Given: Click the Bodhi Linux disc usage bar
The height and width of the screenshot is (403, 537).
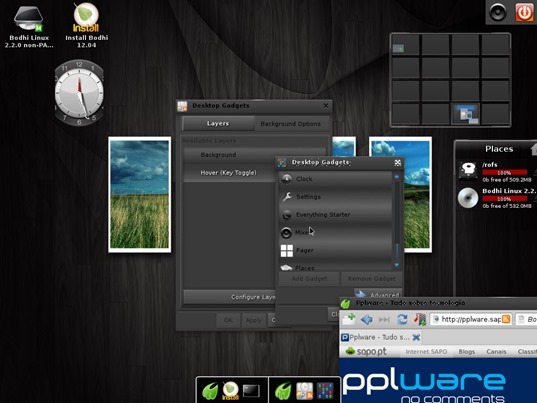Looking at the screenshot, I should click(x=504, y=199).
